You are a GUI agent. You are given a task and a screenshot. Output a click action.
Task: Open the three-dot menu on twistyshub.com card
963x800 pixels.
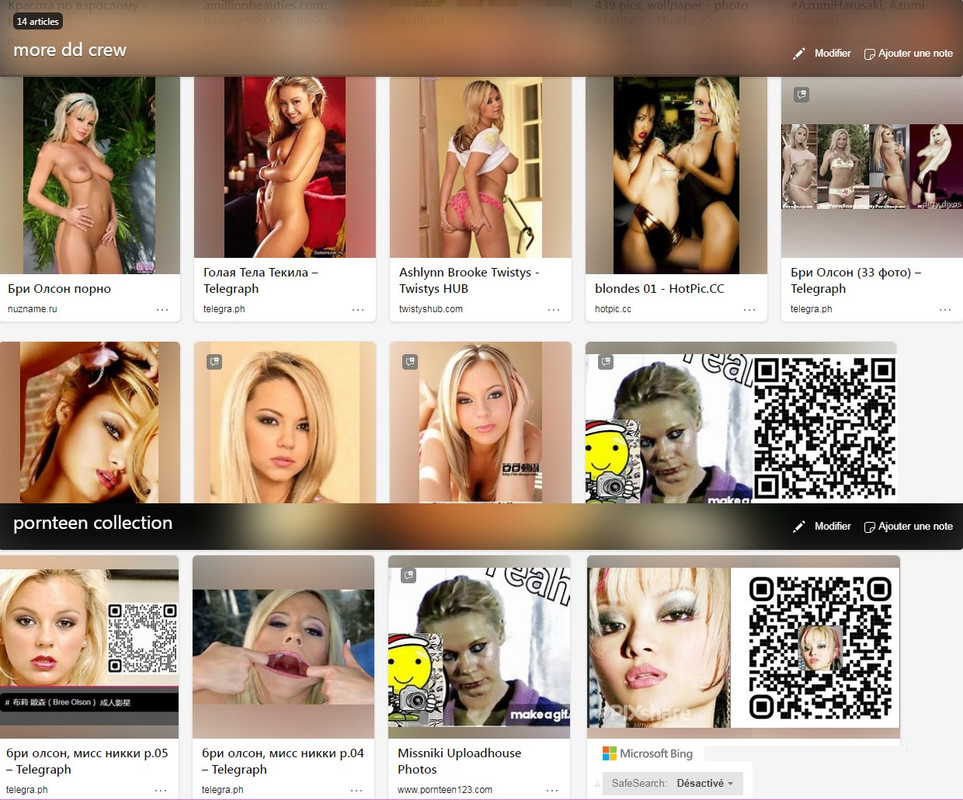(x=553, y=309)
